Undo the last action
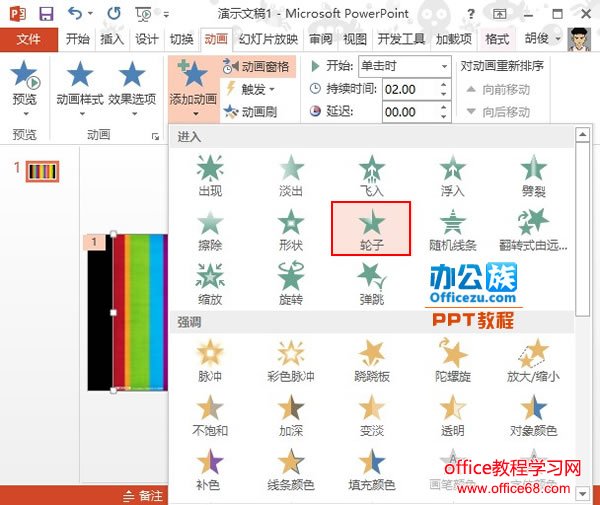 click(75, 14)
